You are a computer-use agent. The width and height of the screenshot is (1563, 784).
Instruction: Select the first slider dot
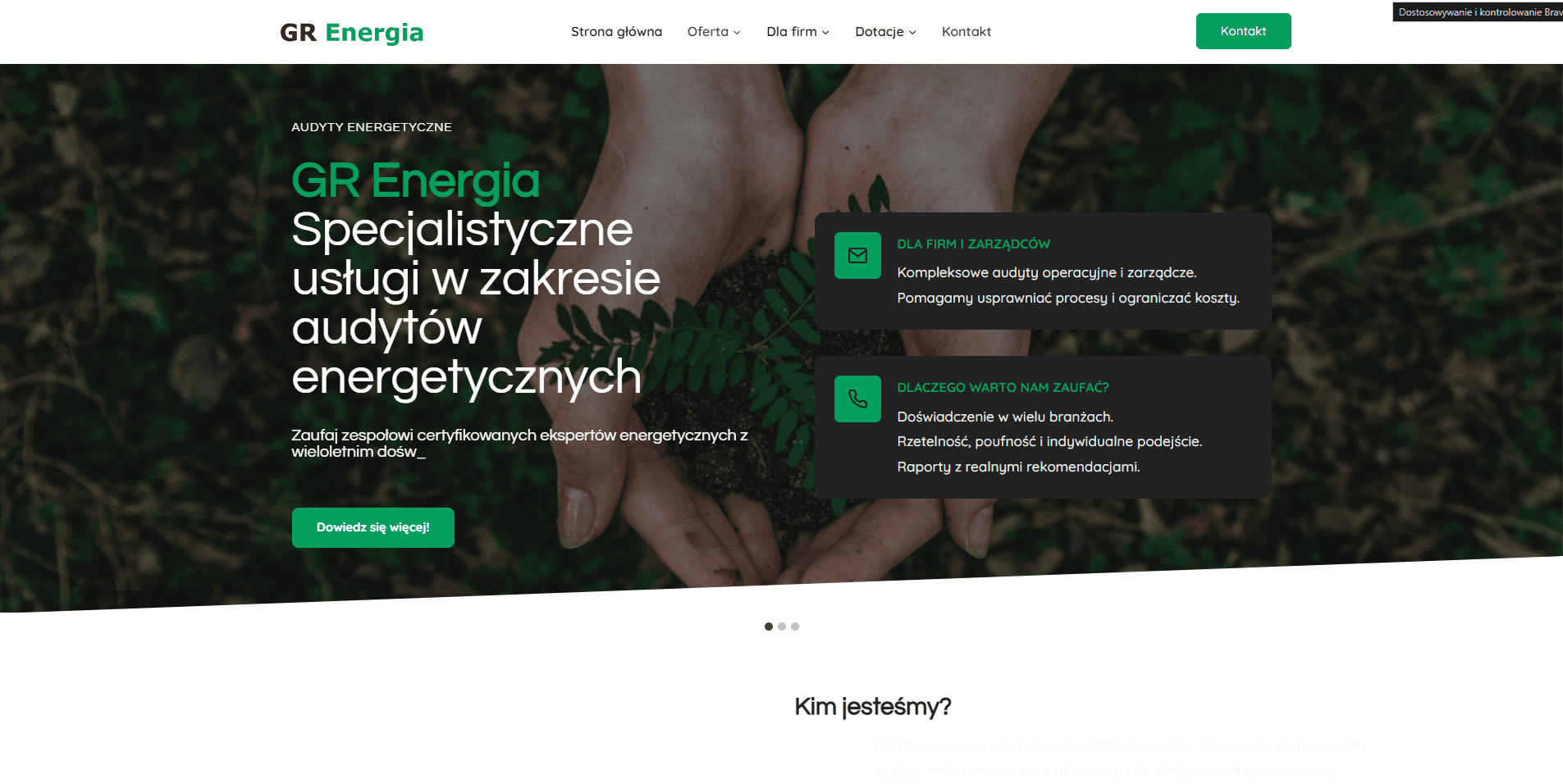pos(769,627)
